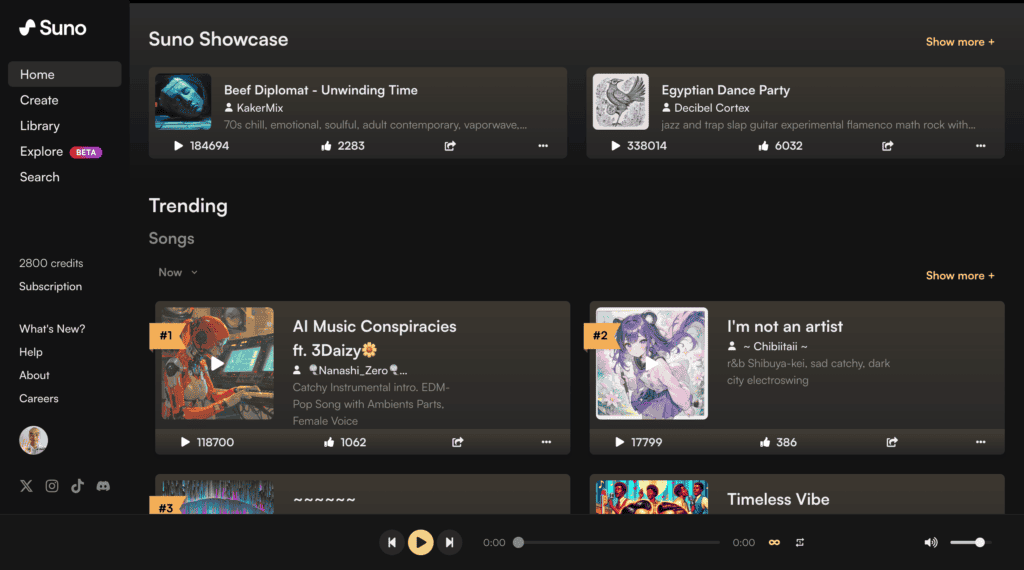Like AI Music Conspiracies
The width and height of the screenshot is (1024, 570).
click(x=329, y=442)
